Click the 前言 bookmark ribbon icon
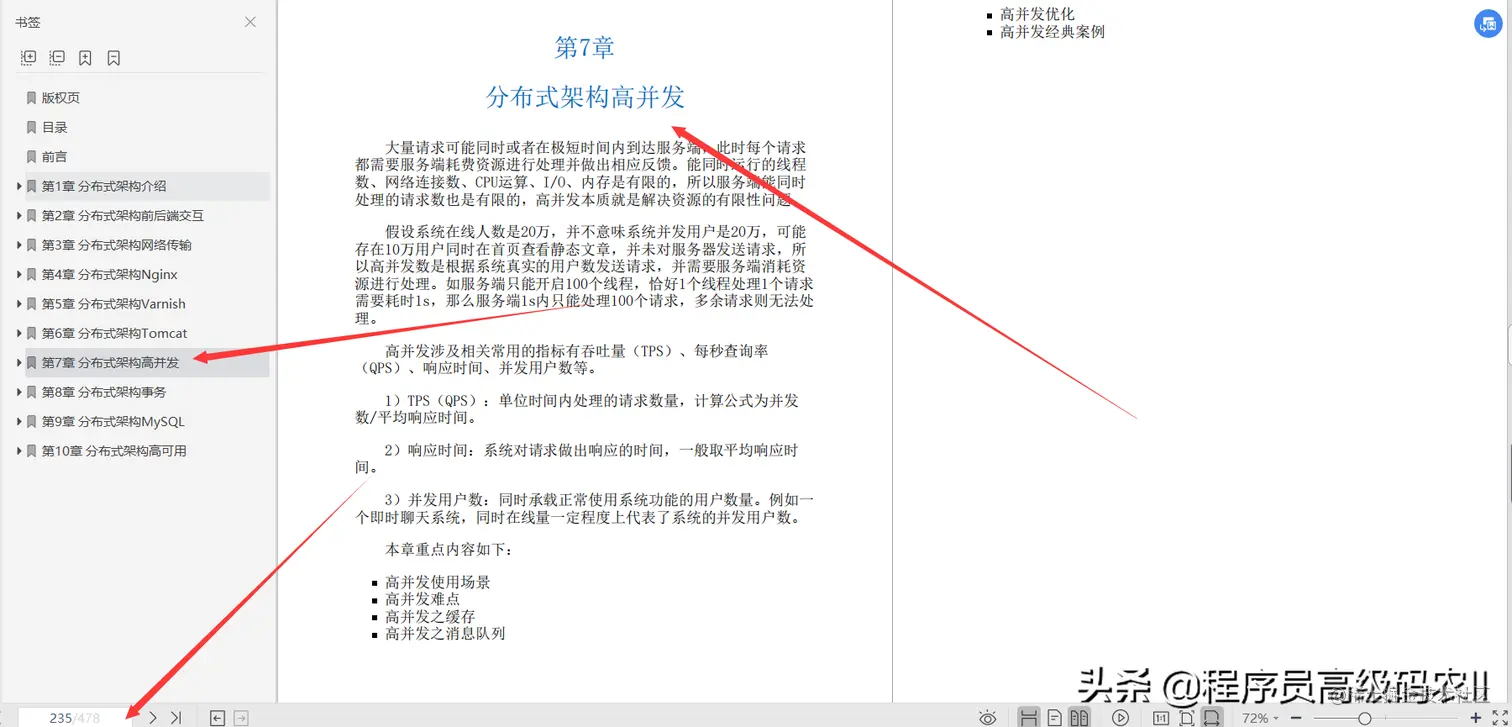 [32, 157]
